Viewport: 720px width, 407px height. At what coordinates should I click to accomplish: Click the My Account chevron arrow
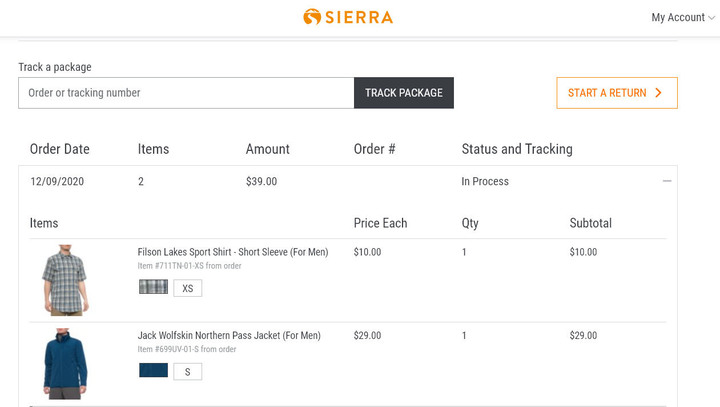point(711,18)
